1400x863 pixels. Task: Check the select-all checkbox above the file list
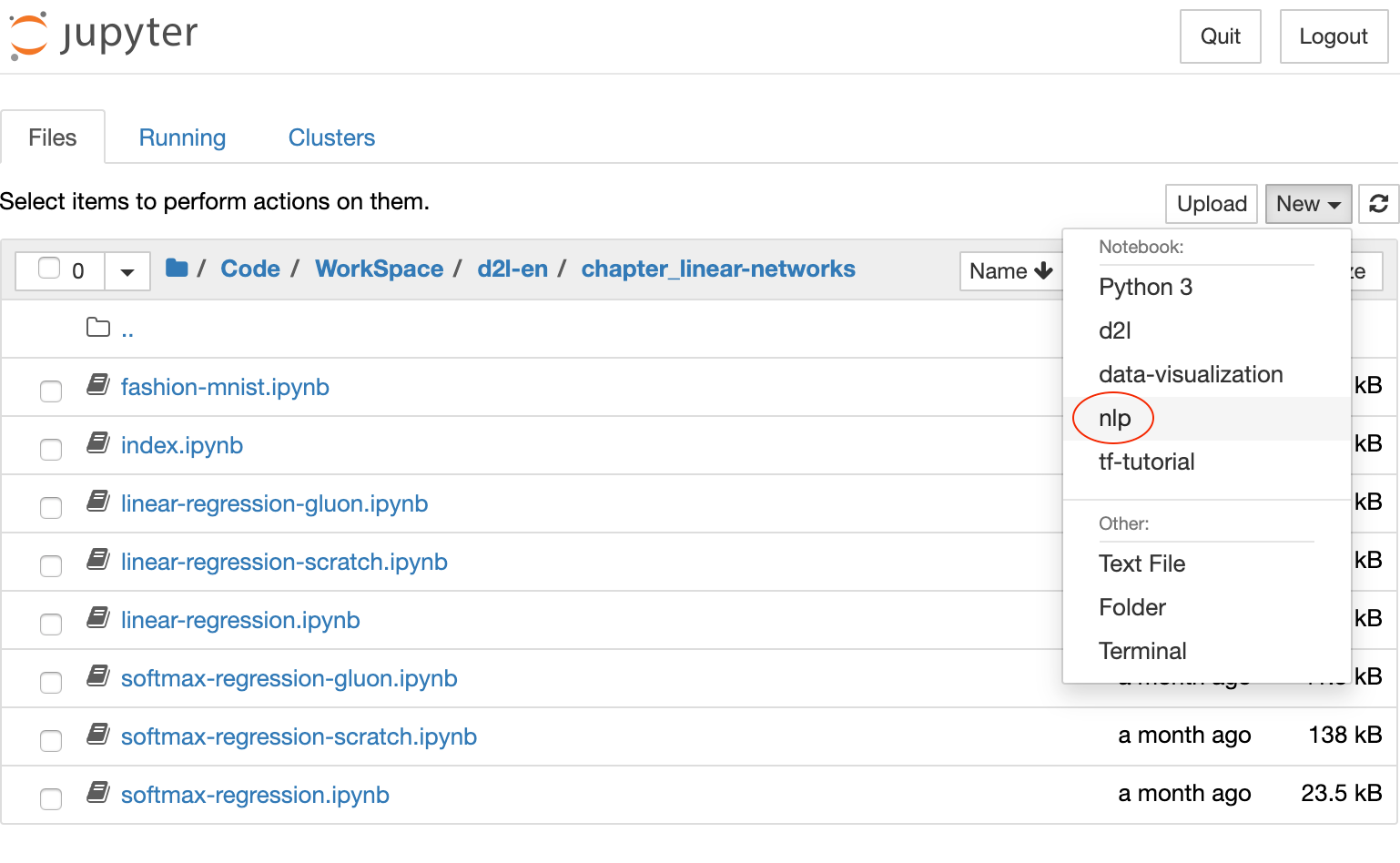coord(50,269)
